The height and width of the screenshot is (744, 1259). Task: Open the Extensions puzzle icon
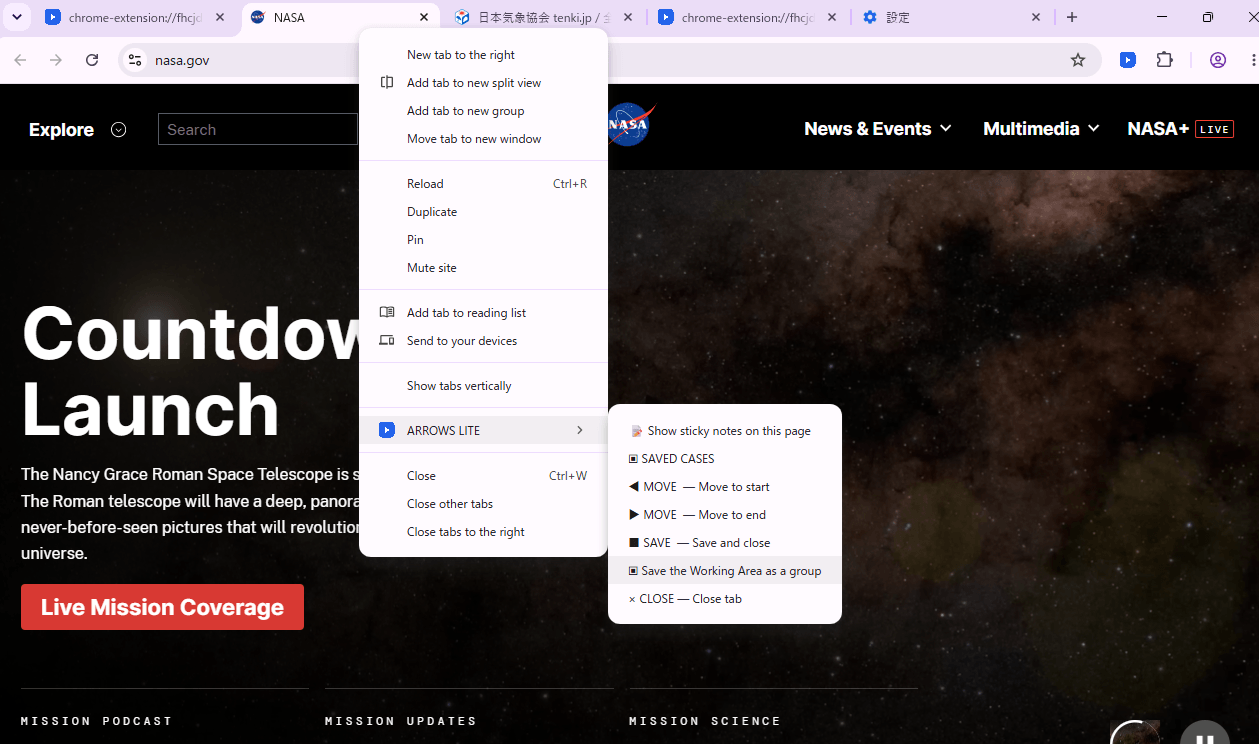click(x=1164, y=60)
